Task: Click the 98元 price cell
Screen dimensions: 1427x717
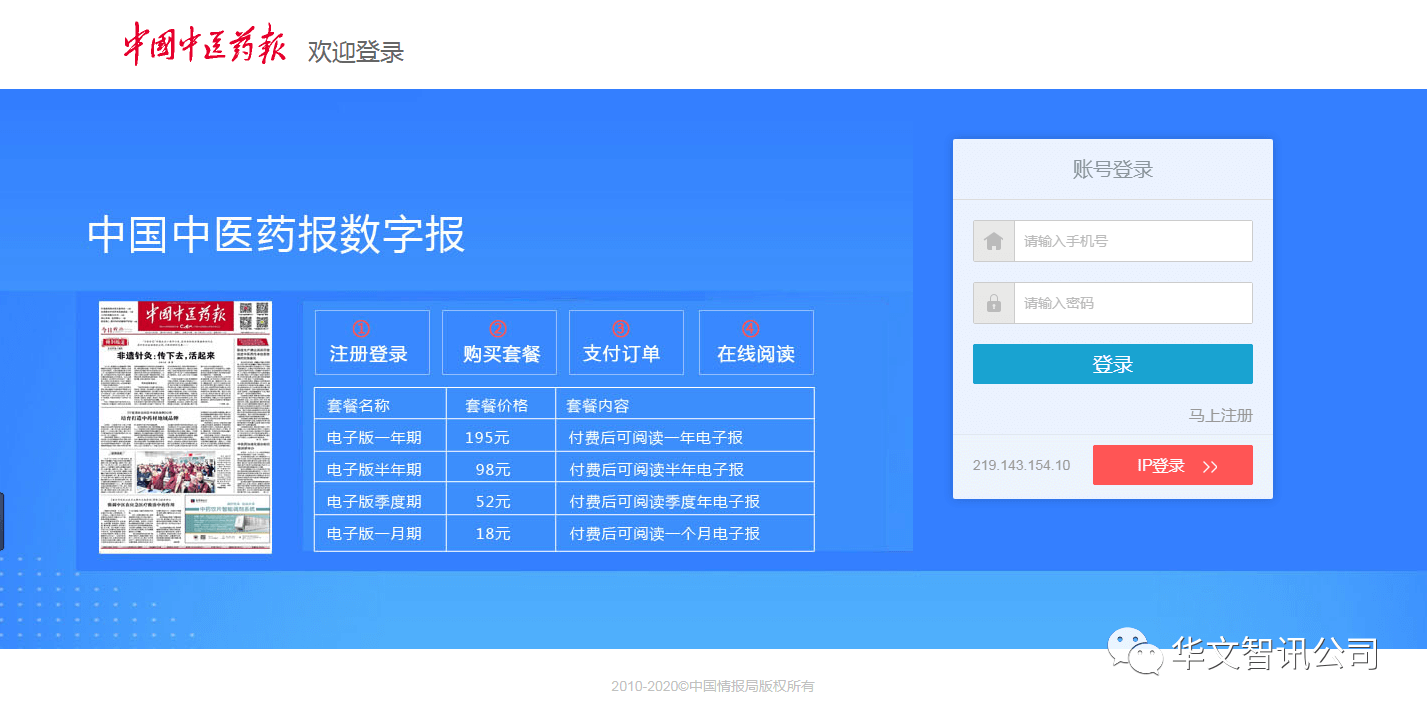Action: click(493, 469)
